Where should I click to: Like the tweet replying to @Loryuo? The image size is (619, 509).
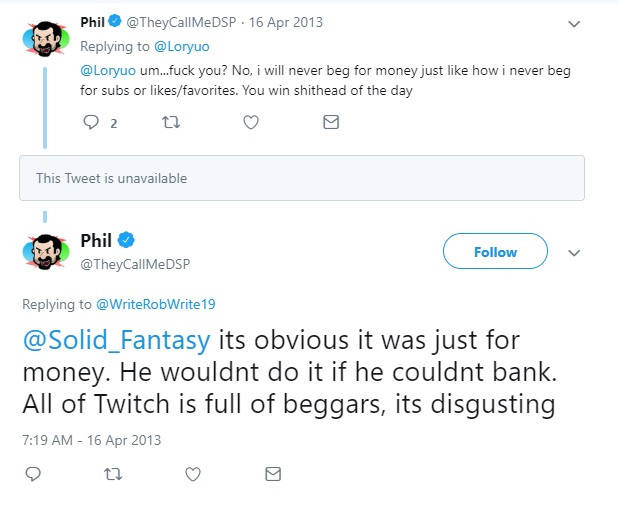(251, 122)
